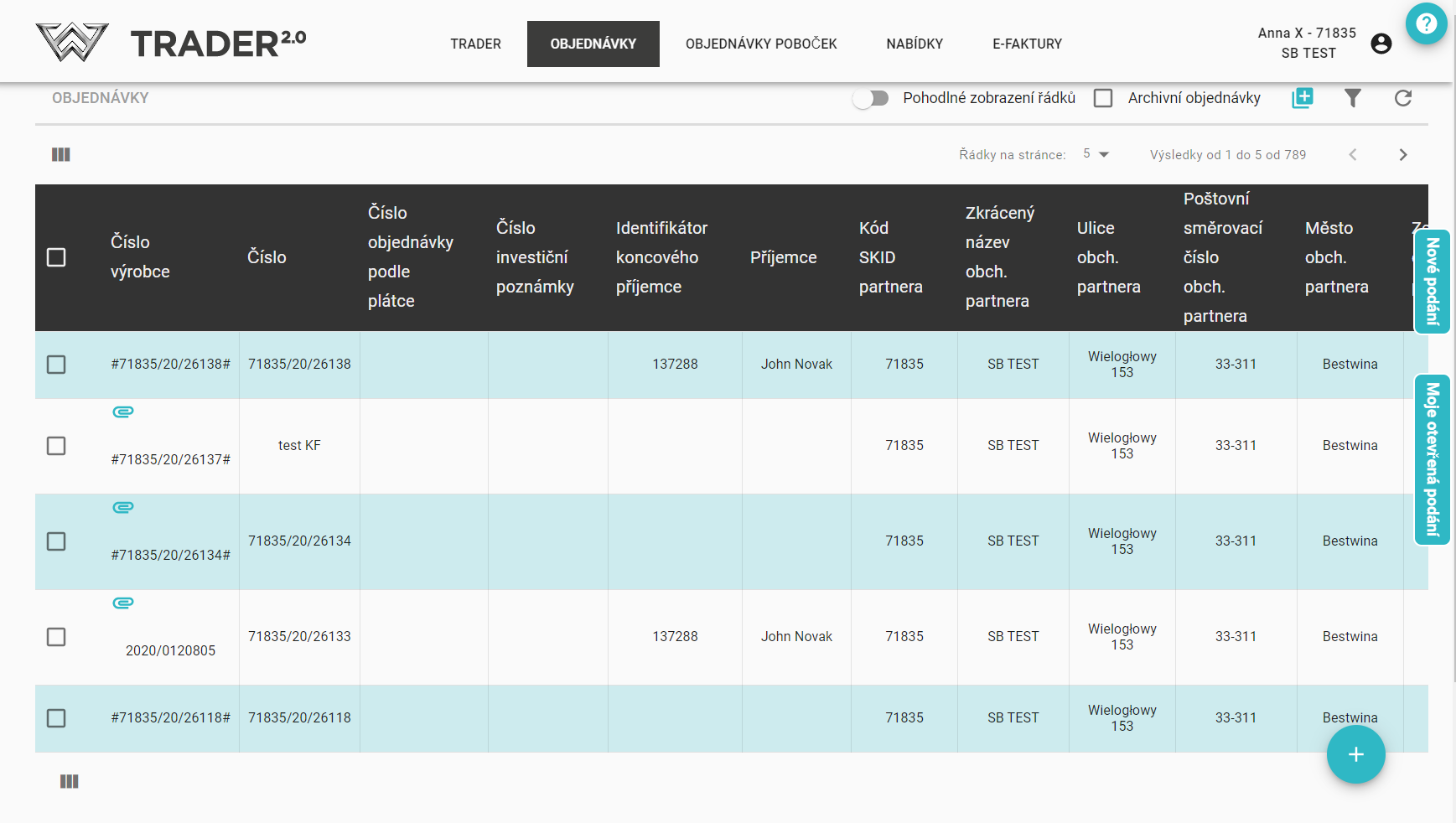This screenshot has width=1456, height=823.
Task: Switch to OBJEDNÁVKY POBOČEK tab
Action: (760, 44)
